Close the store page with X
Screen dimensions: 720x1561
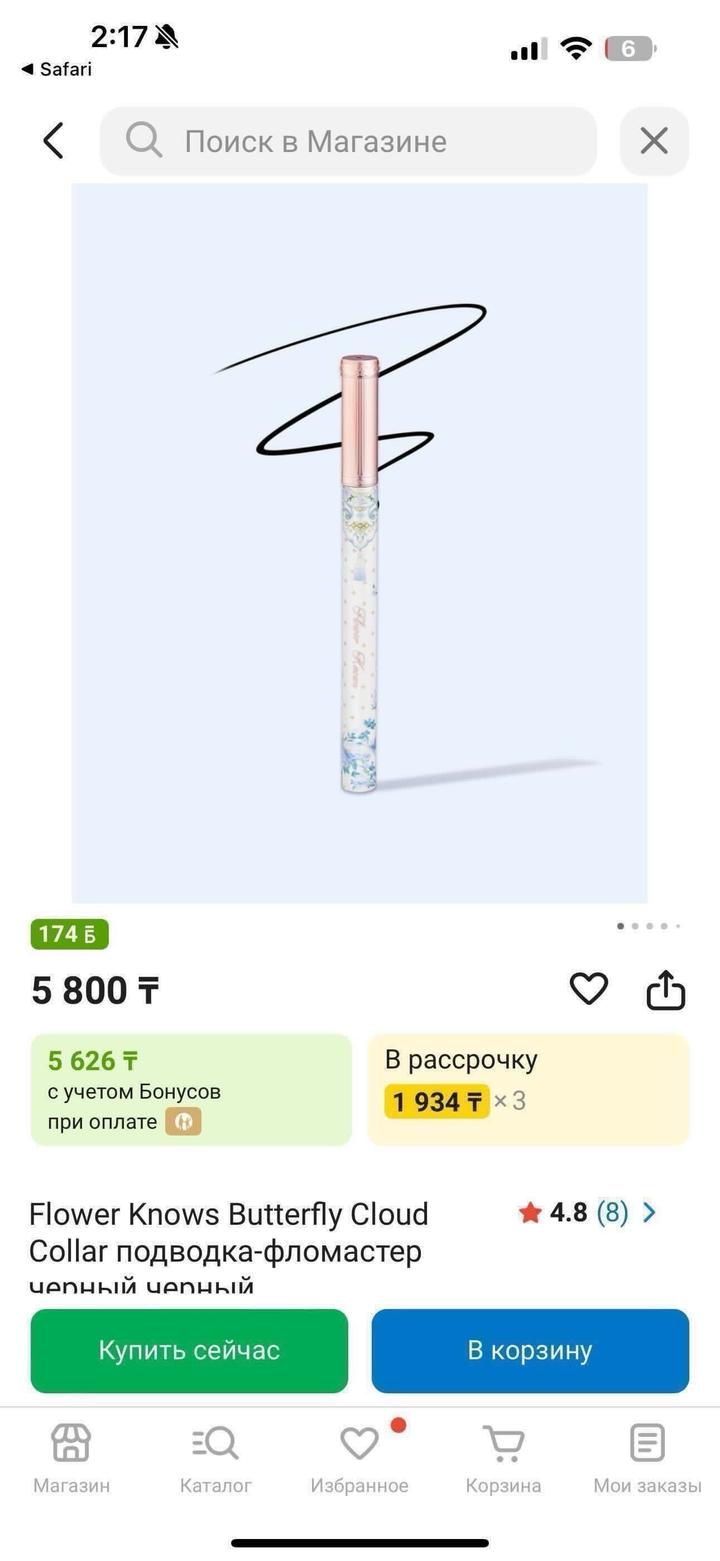pos(654,141)
